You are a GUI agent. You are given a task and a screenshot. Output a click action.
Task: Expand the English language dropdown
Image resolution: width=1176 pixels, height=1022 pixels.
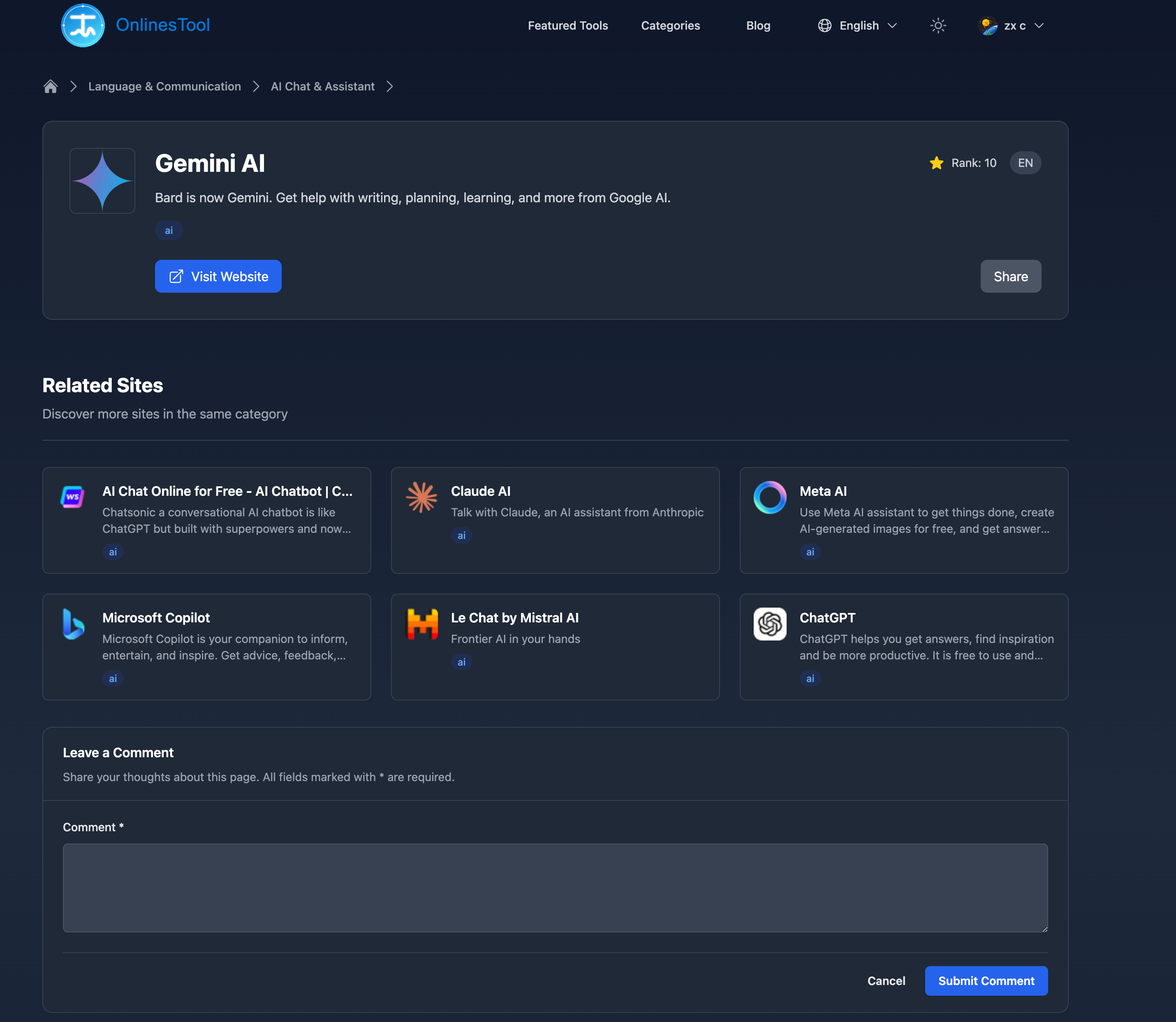(x=858, y=25)
